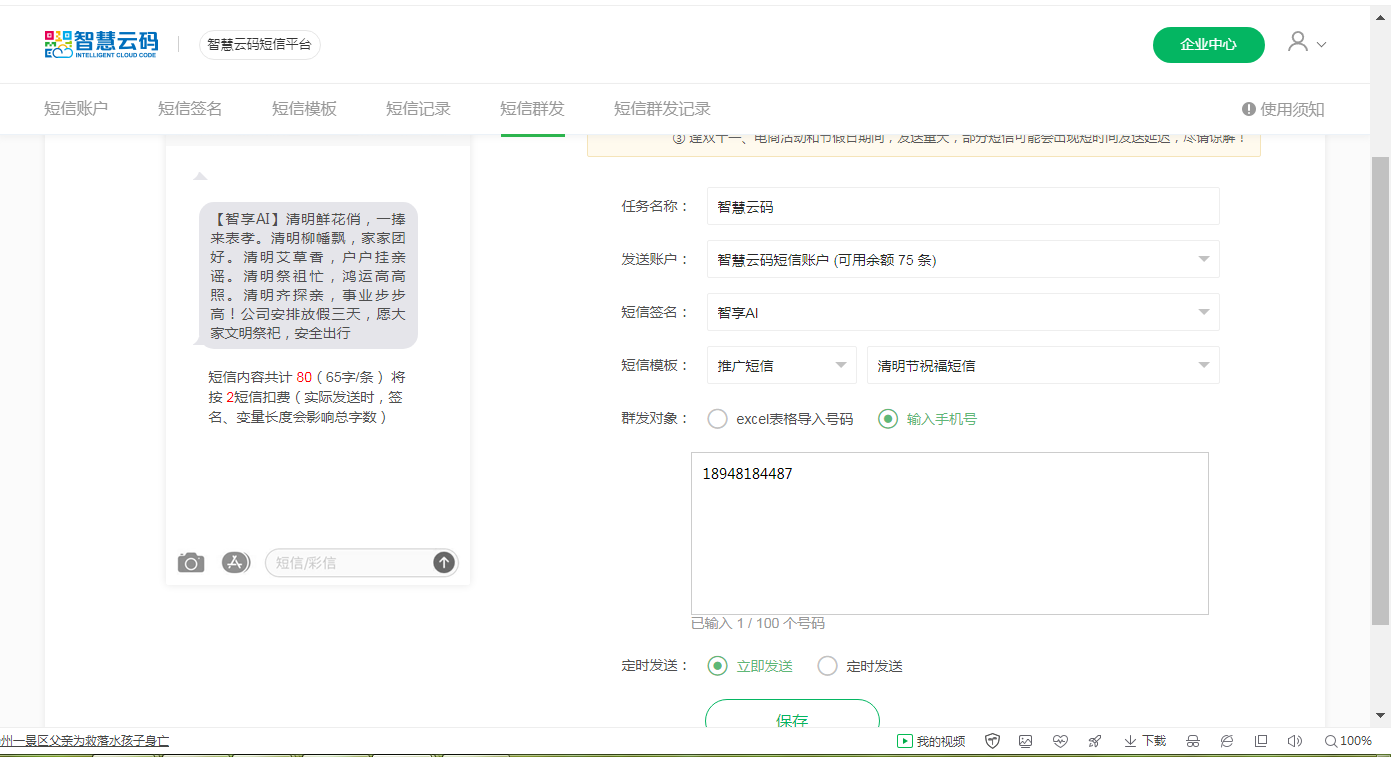Image resolution: width=1391 pixels, height=757 pixels.
Task: Click the green 企业中心 button
Action: click(1208, 45)
